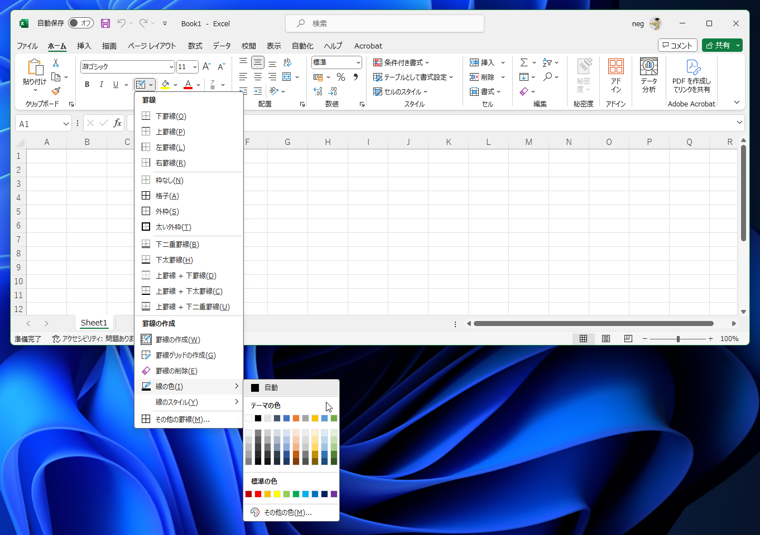Open the Borders button dropdown arrow
This screenshot has height=535, width=760.
point(151,85)
